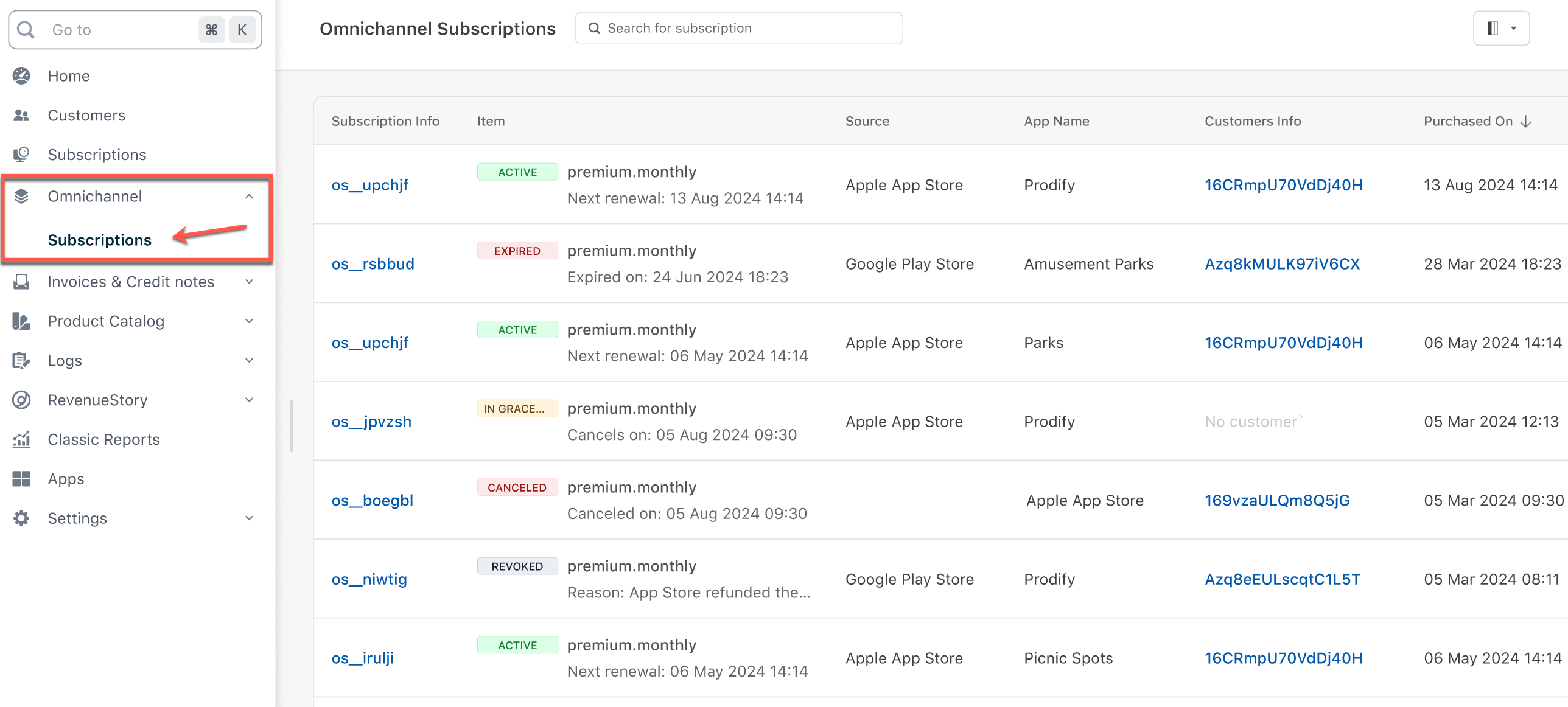Open Subscriptions under Omnichannel

point(100,240)
